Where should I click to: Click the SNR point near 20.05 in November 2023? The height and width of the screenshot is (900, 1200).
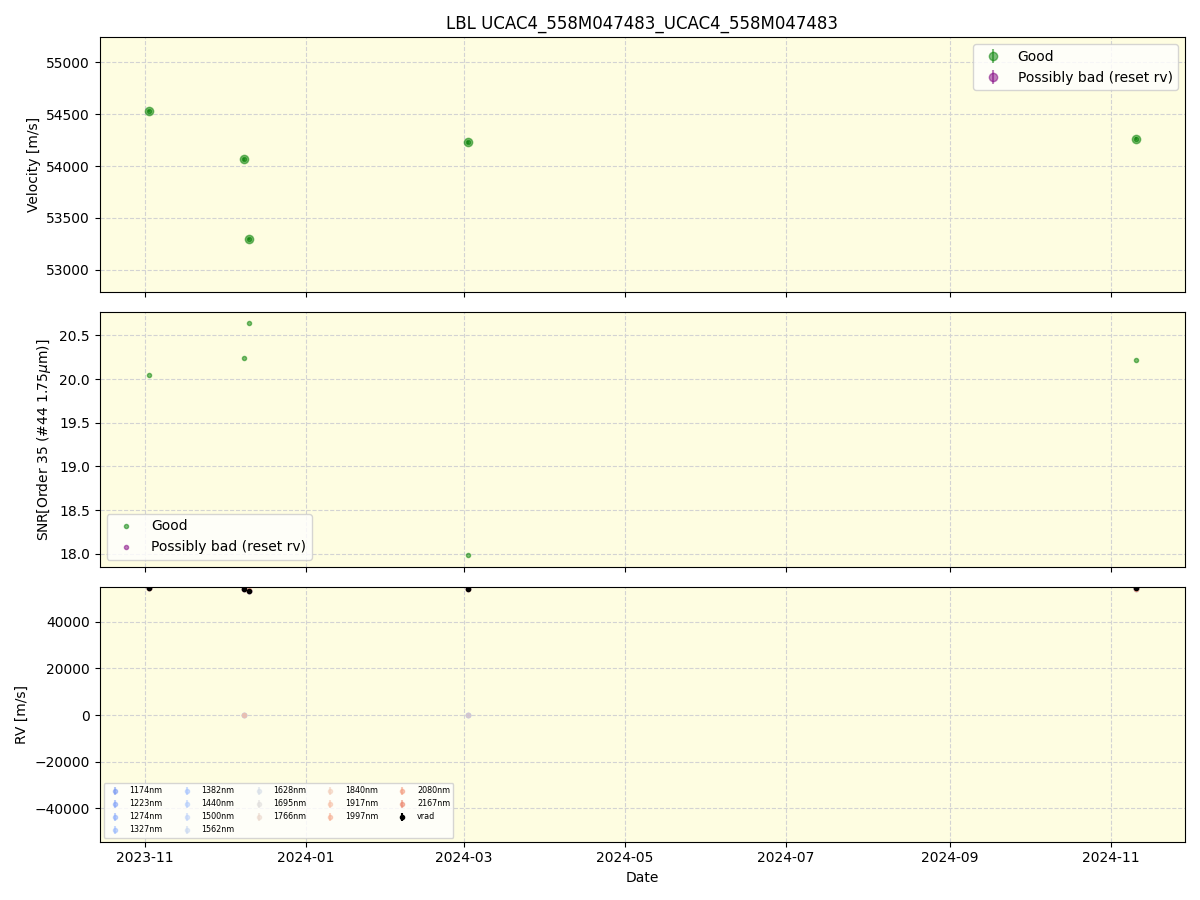(x=149, y=375)
